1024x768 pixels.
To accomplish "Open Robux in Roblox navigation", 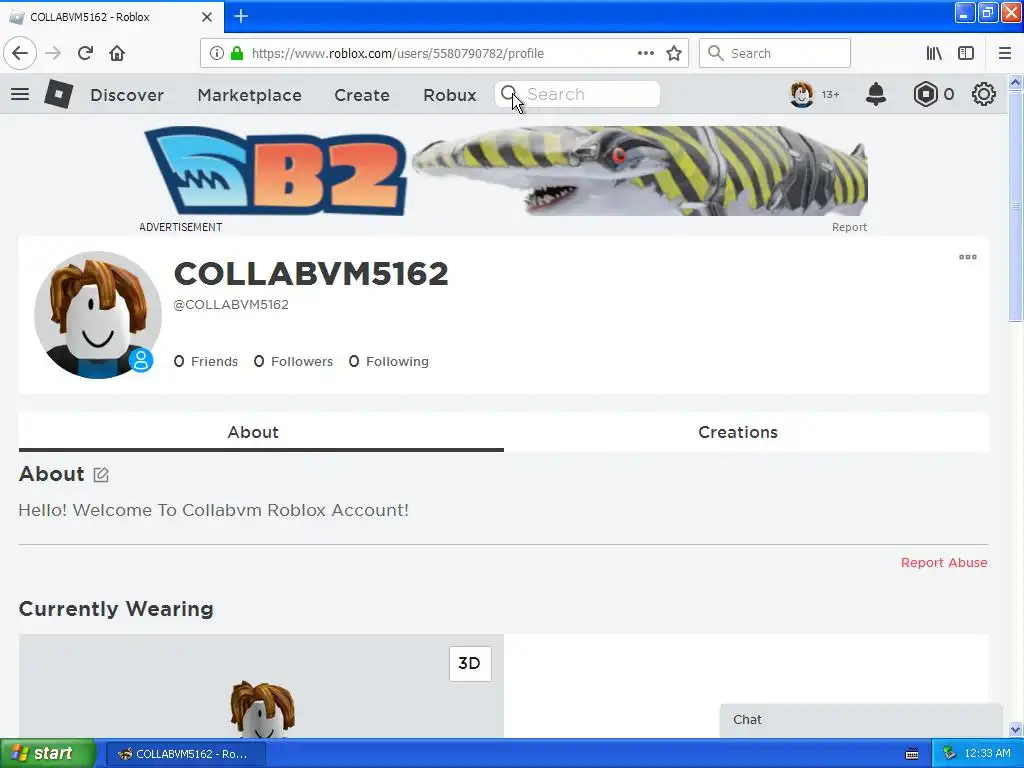I will pos(450,95).
